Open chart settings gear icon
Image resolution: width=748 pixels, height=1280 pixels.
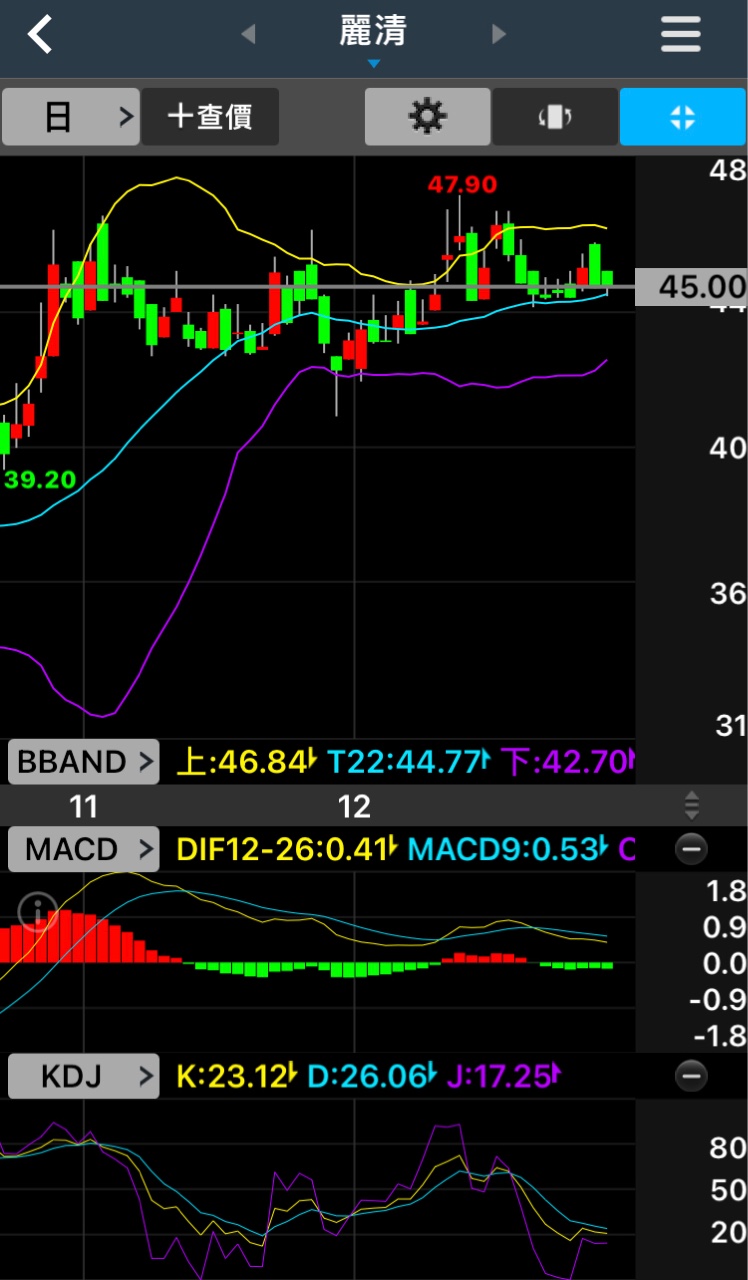[x=427, y=117]
